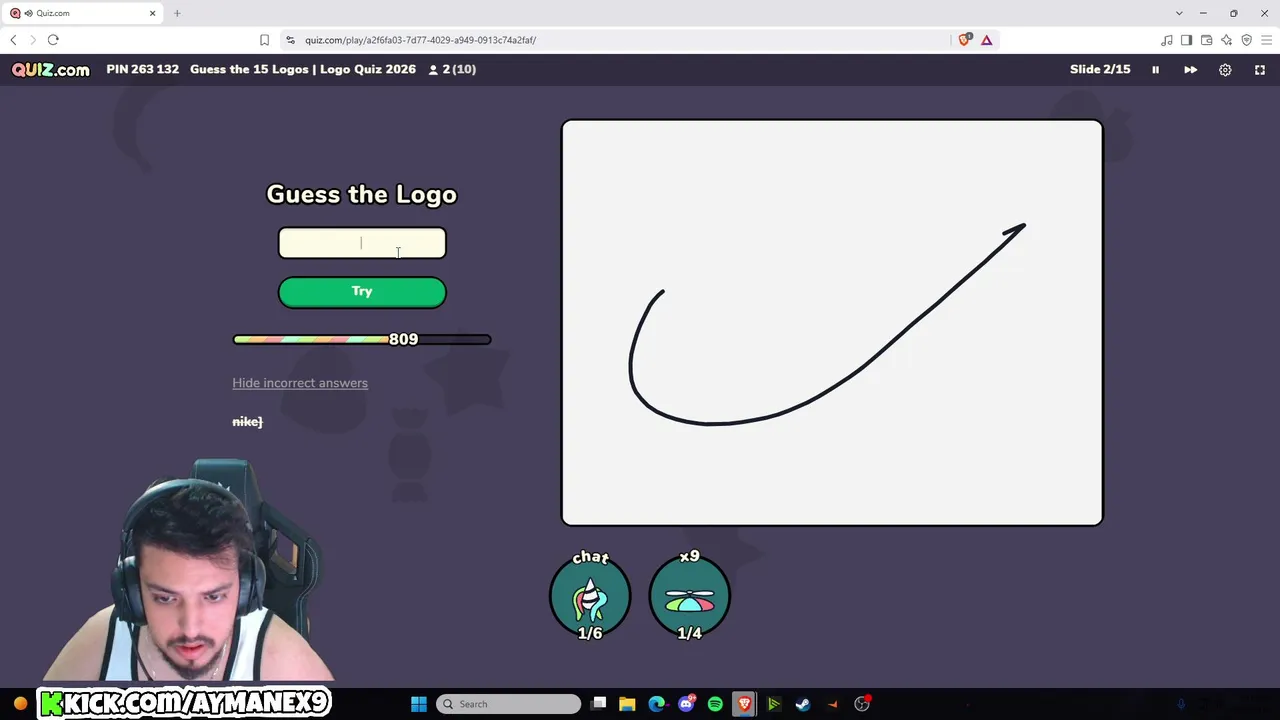Screen dimensions: 1280x720
Task: Skip forward to the next slide
Action: click(1190, 70)
